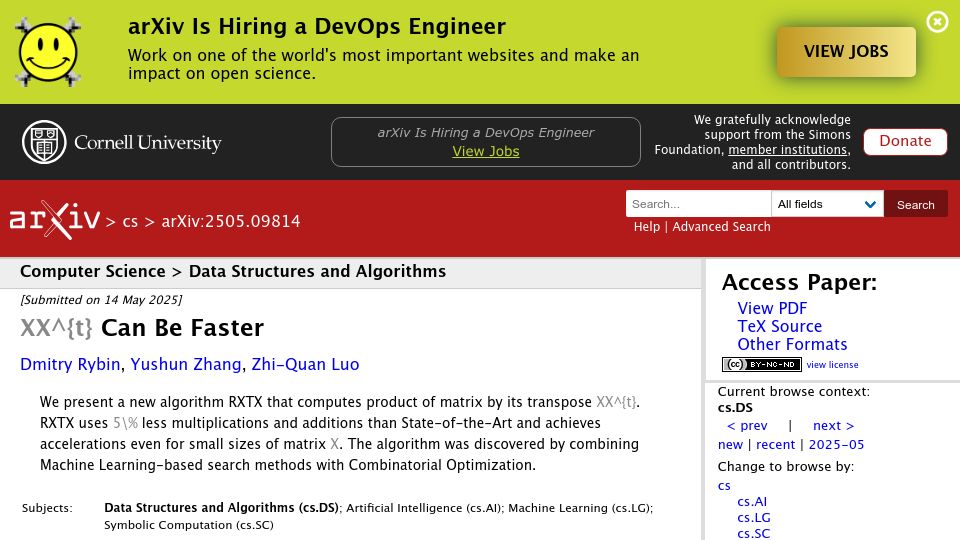
Task: Close the hiring banner with the X icon
Action: (937, 22)
